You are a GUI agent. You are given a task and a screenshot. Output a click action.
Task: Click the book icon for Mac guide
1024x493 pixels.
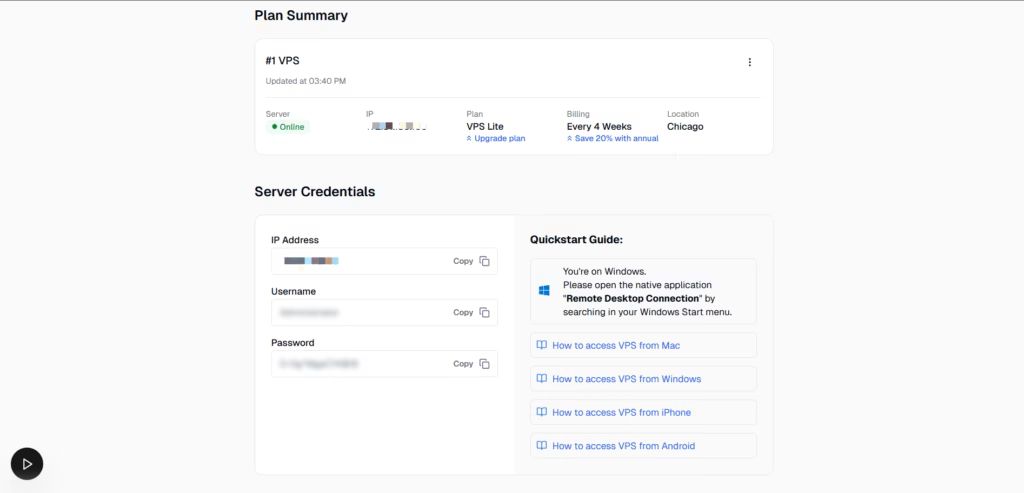[x=541, y=345]
